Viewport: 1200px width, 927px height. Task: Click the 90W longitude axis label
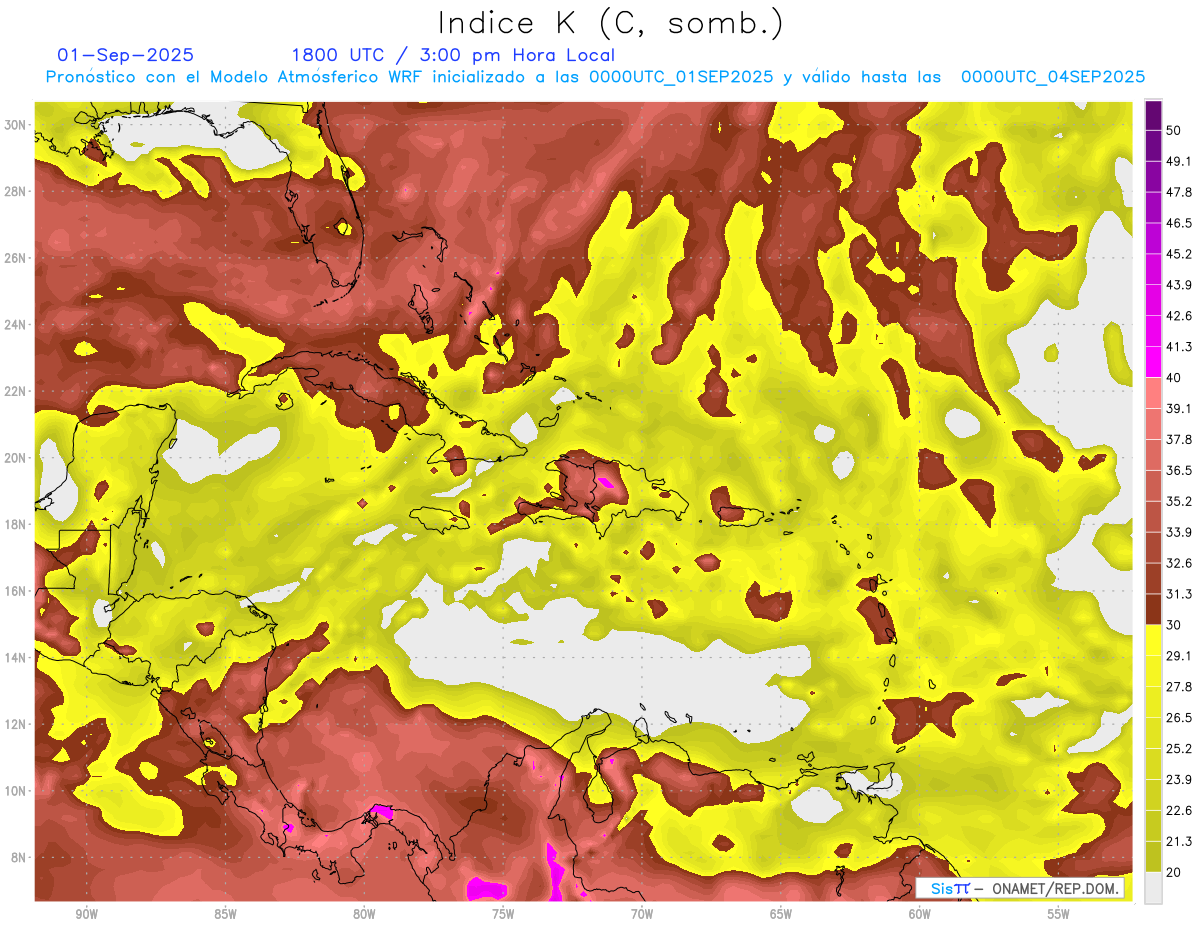point(86,914)
